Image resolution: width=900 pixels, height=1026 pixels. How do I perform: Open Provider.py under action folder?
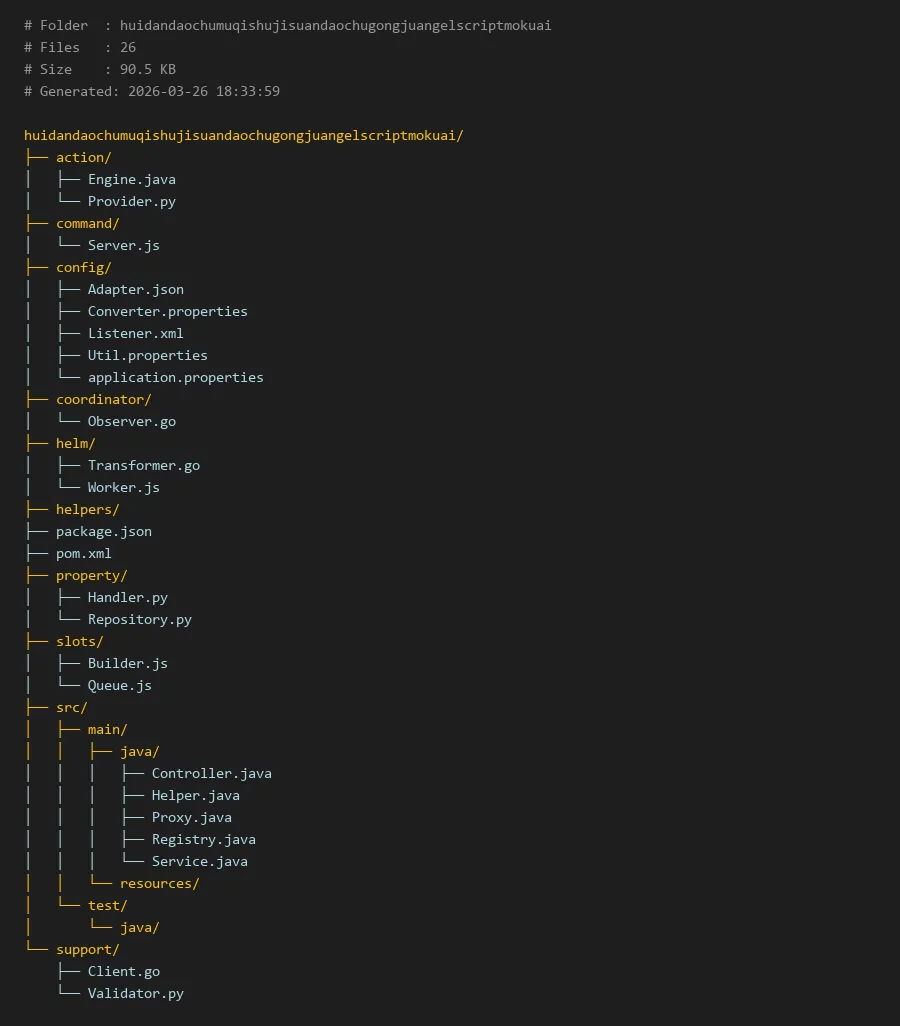pos(131,201)
